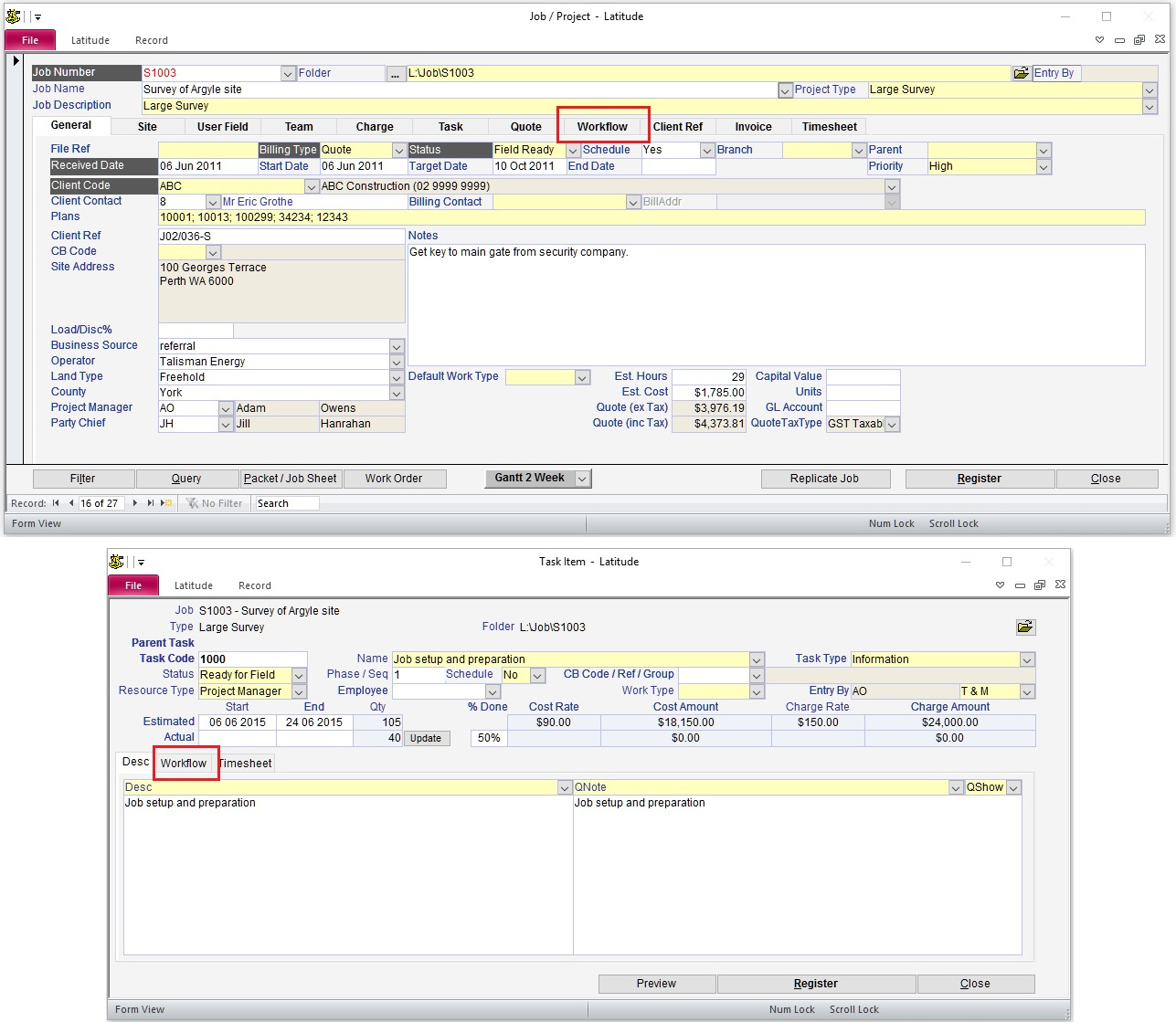Toggle the No Filter control in the record bar
1176x1033 pixels.
pyautogui.click(x=215, y=503)
